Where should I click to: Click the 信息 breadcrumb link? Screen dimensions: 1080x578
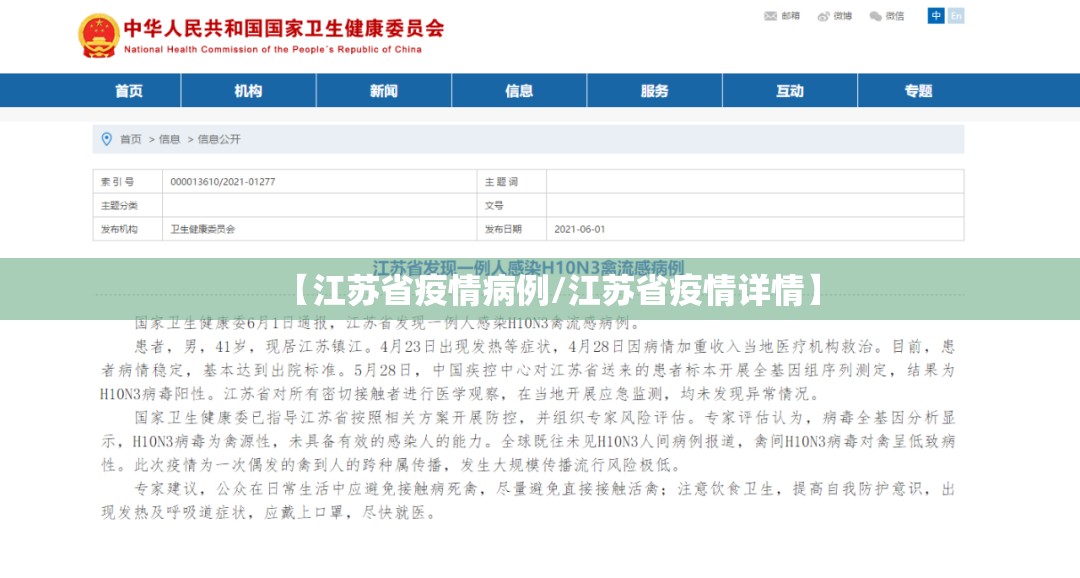coord(170,139)
